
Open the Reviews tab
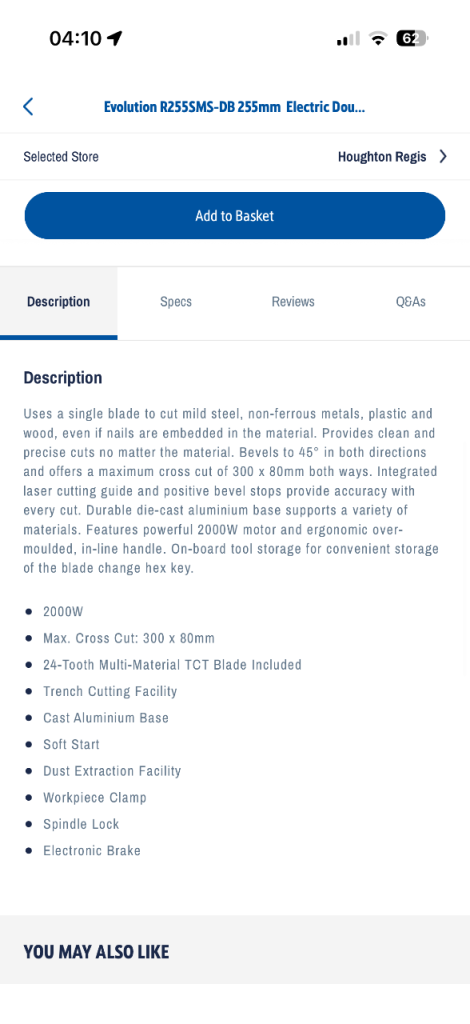(x=293, y=302)
